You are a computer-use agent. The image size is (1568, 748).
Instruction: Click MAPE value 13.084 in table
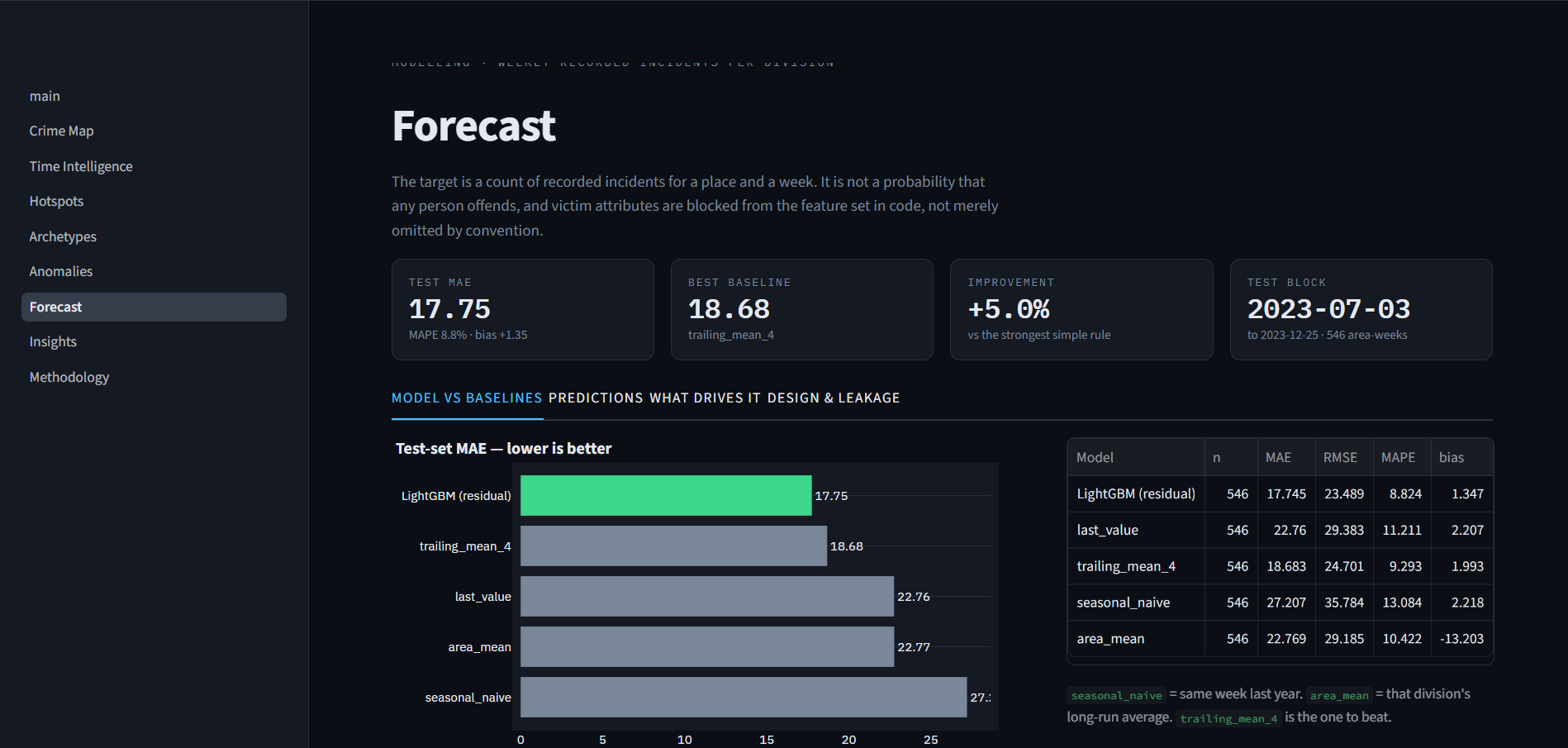click(1402, 603)
